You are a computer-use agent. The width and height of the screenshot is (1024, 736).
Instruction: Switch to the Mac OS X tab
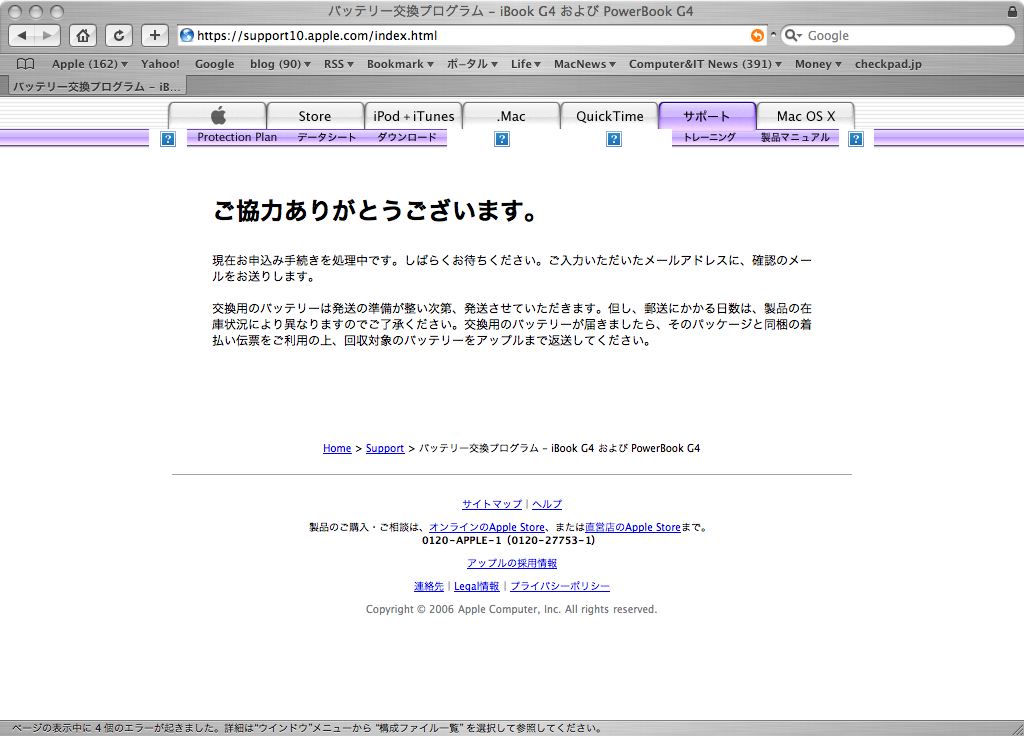(x=806, y=116)
